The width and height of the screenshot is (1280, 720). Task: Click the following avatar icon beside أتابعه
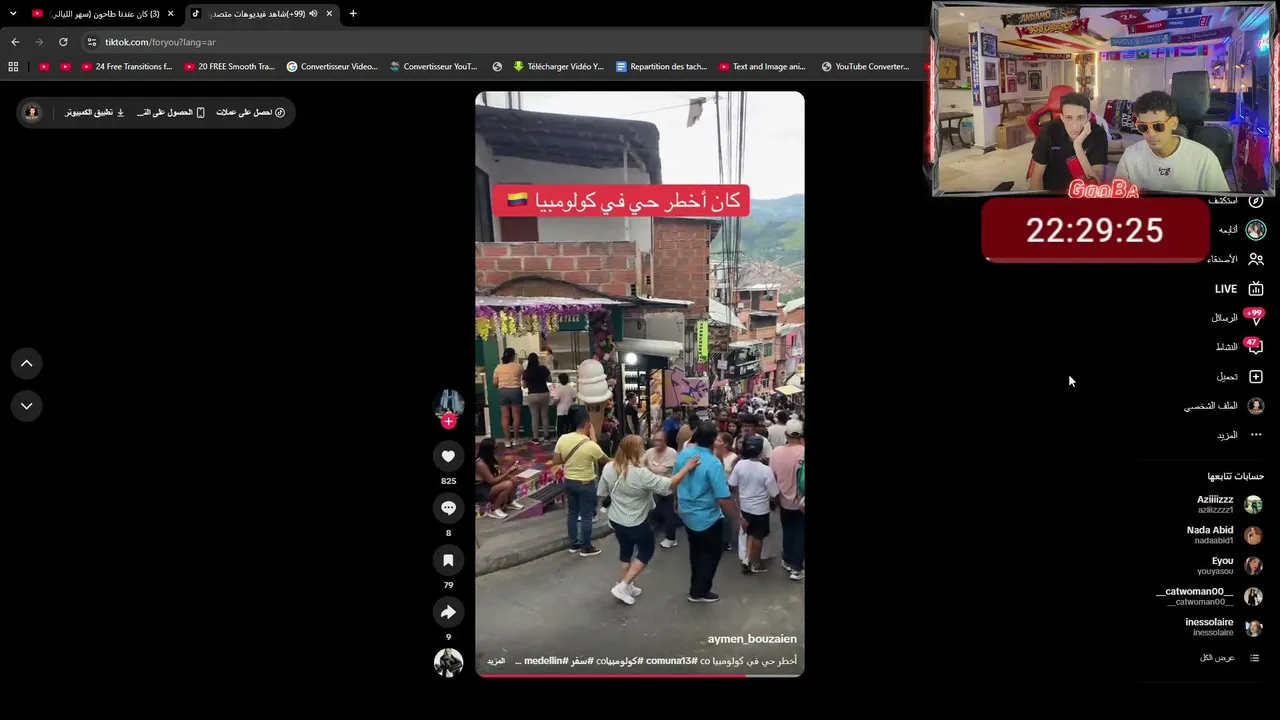point(1256,230)
